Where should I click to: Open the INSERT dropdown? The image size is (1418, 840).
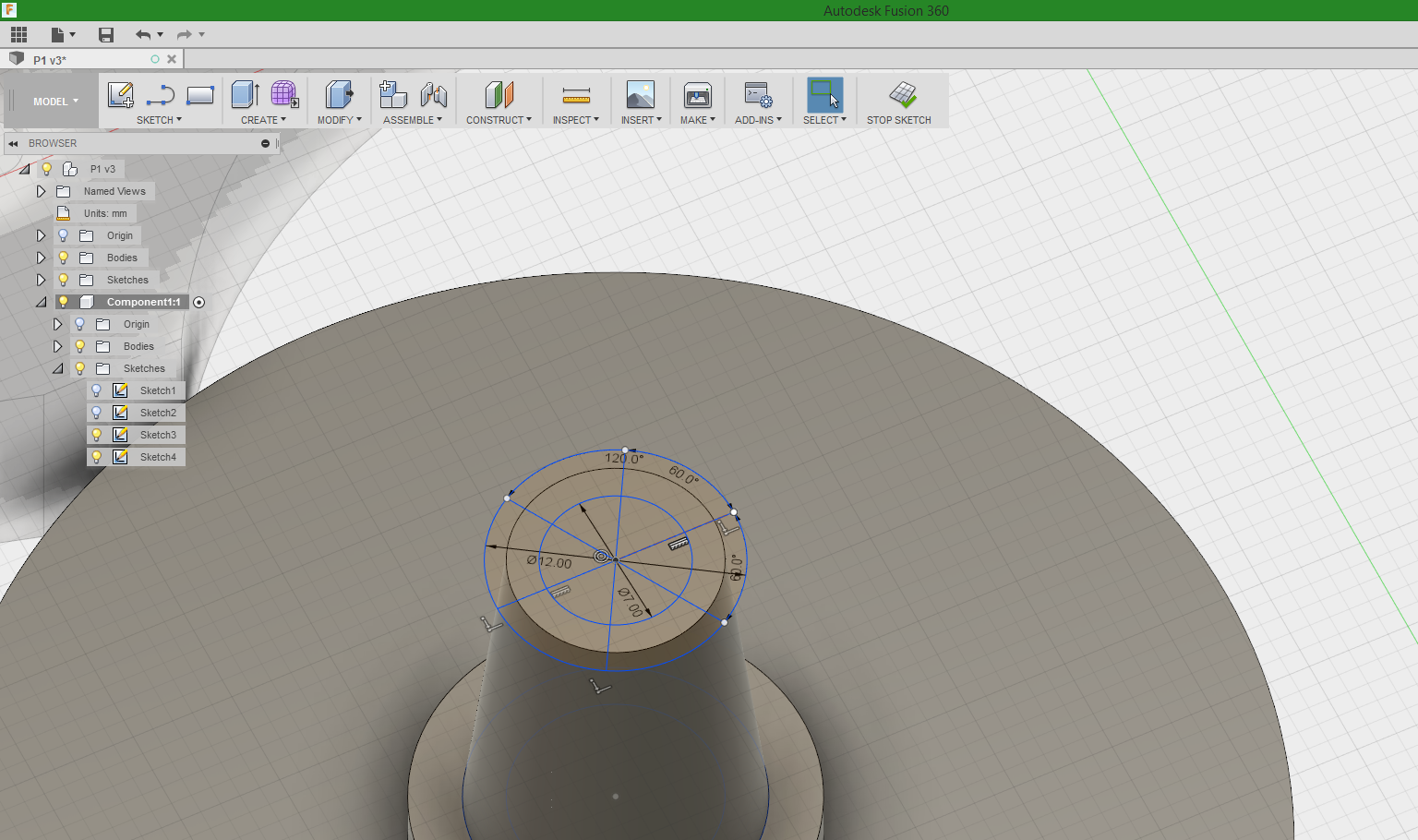point(641,120)
